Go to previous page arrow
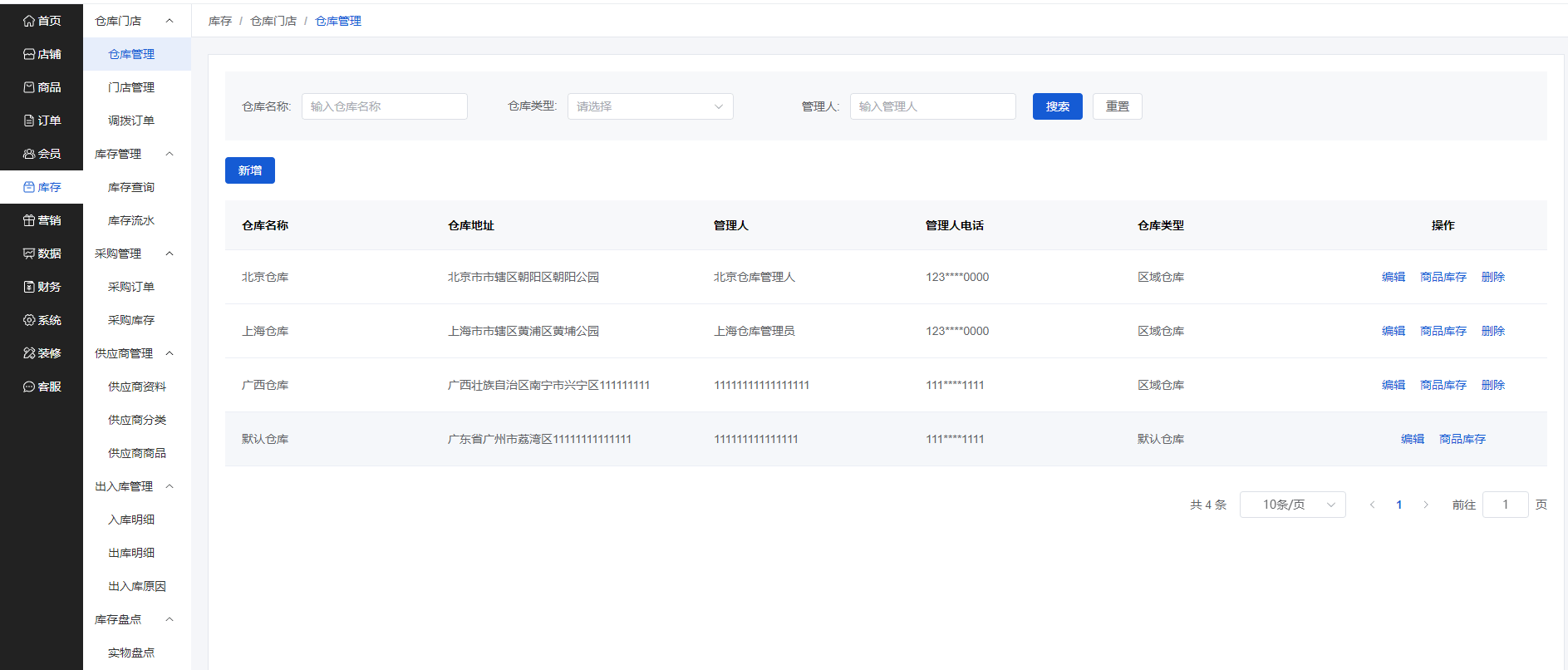Screen dimensions: 1568x670 [1373, 505]
